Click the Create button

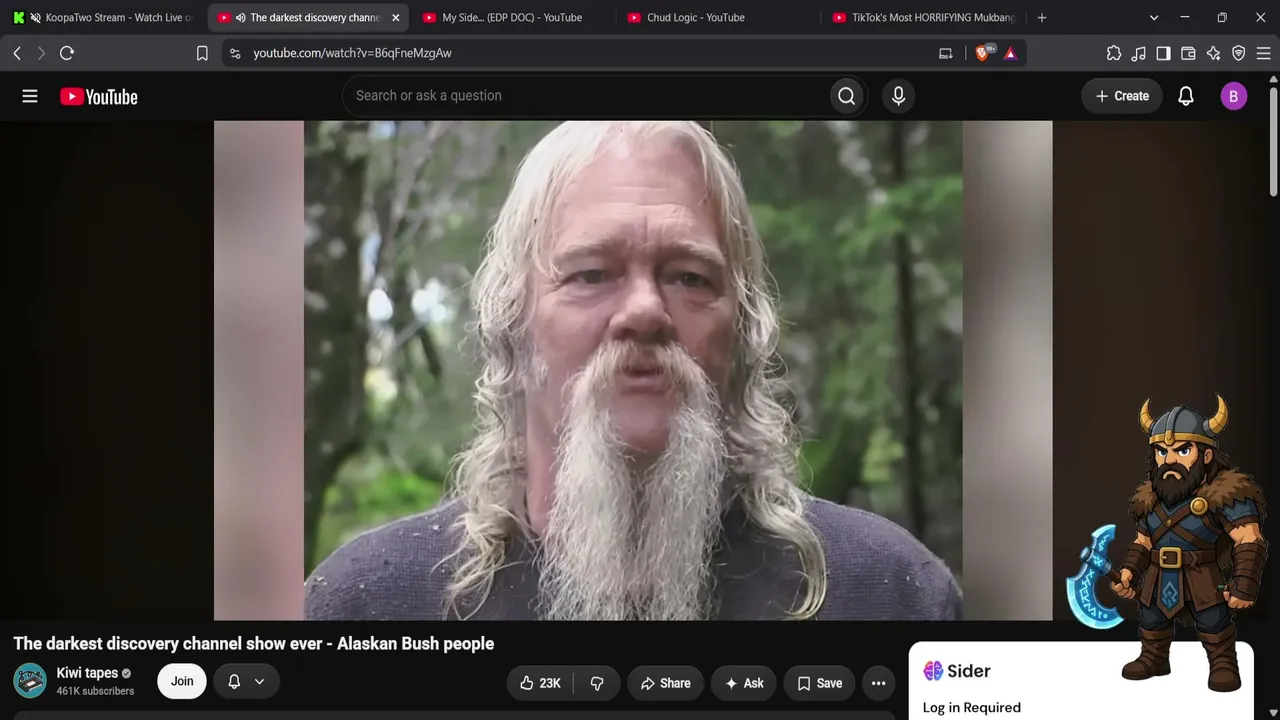[1122, 96]
